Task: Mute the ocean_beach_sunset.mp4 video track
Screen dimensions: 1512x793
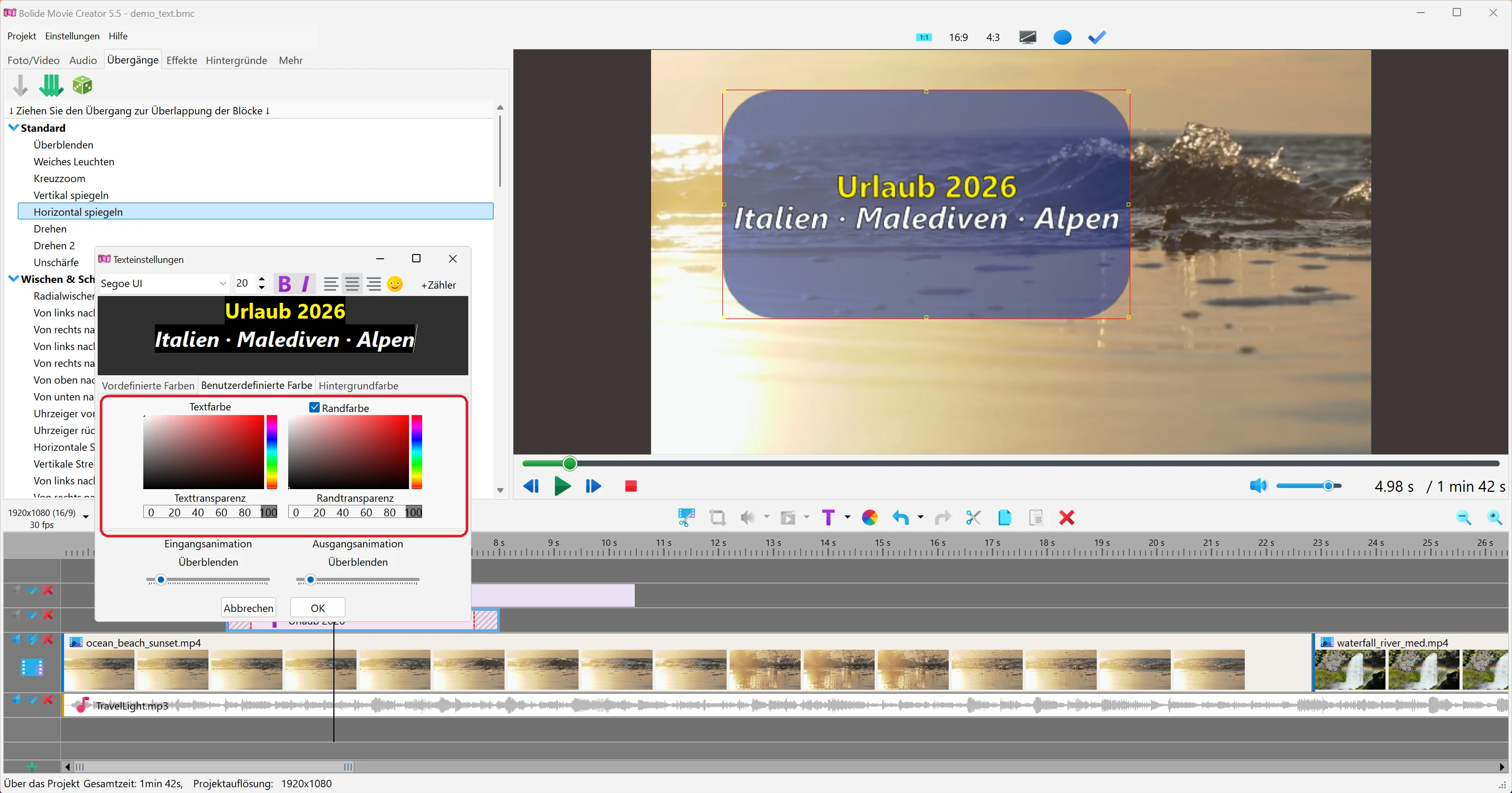Action: point(16,639)
